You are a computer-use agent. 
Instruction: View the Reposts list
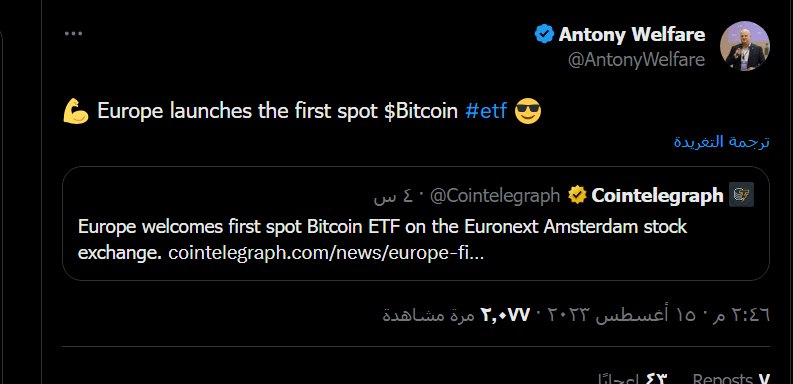pos(731,379)
